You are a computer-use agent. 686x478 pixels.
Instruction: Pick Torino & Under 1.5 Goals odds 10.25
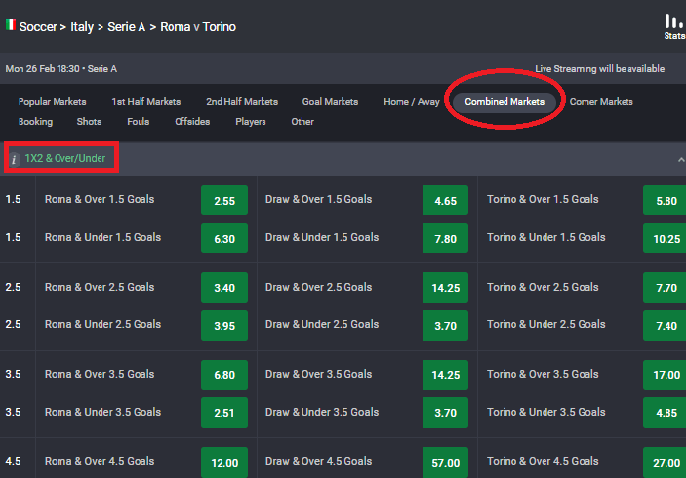click(x=668, y=239)
